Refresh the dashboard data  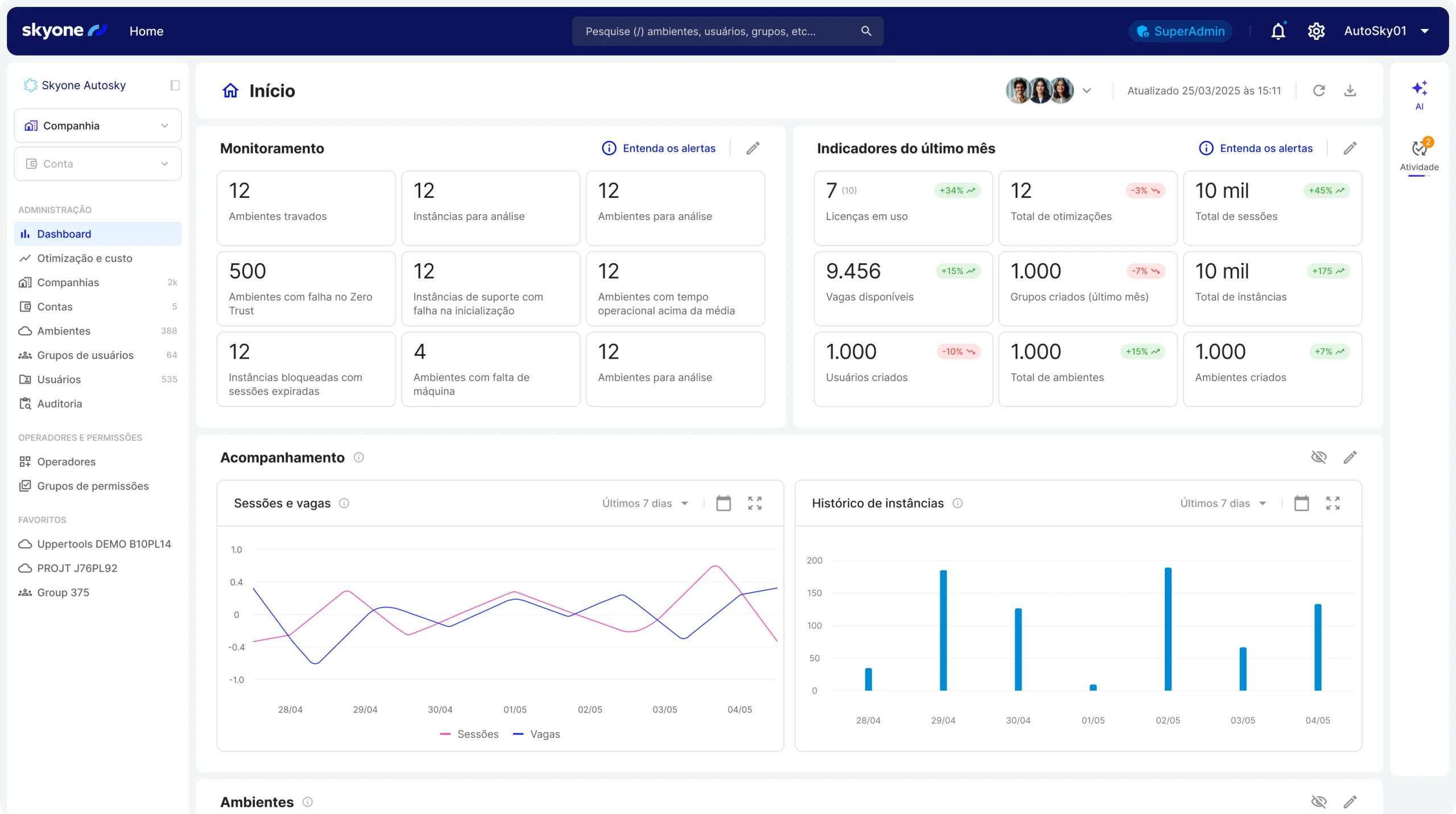click(x=1319, y=90)
